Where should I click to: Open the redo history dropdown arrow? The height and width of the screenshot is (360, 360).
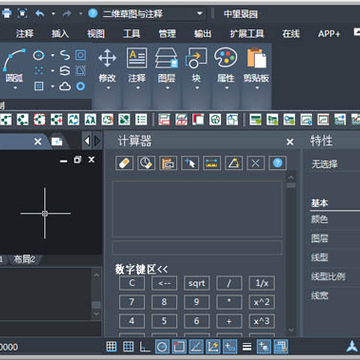(80, 14)
